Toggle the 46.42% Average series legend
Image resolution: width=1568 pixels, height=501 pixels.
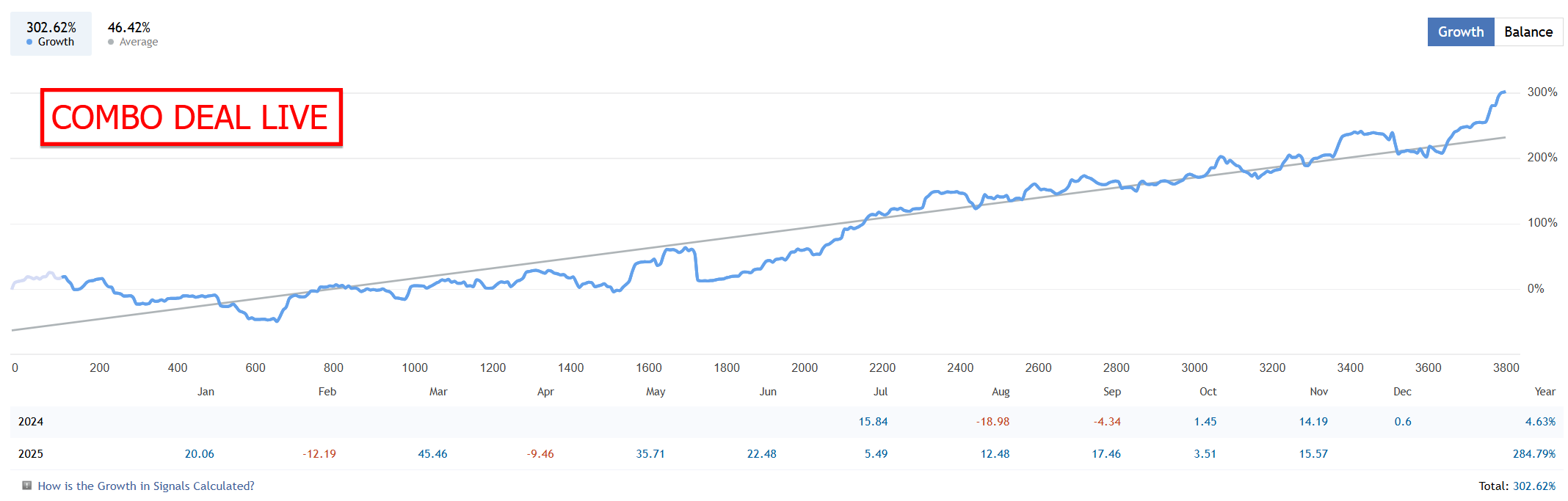(x=132, y=34)
